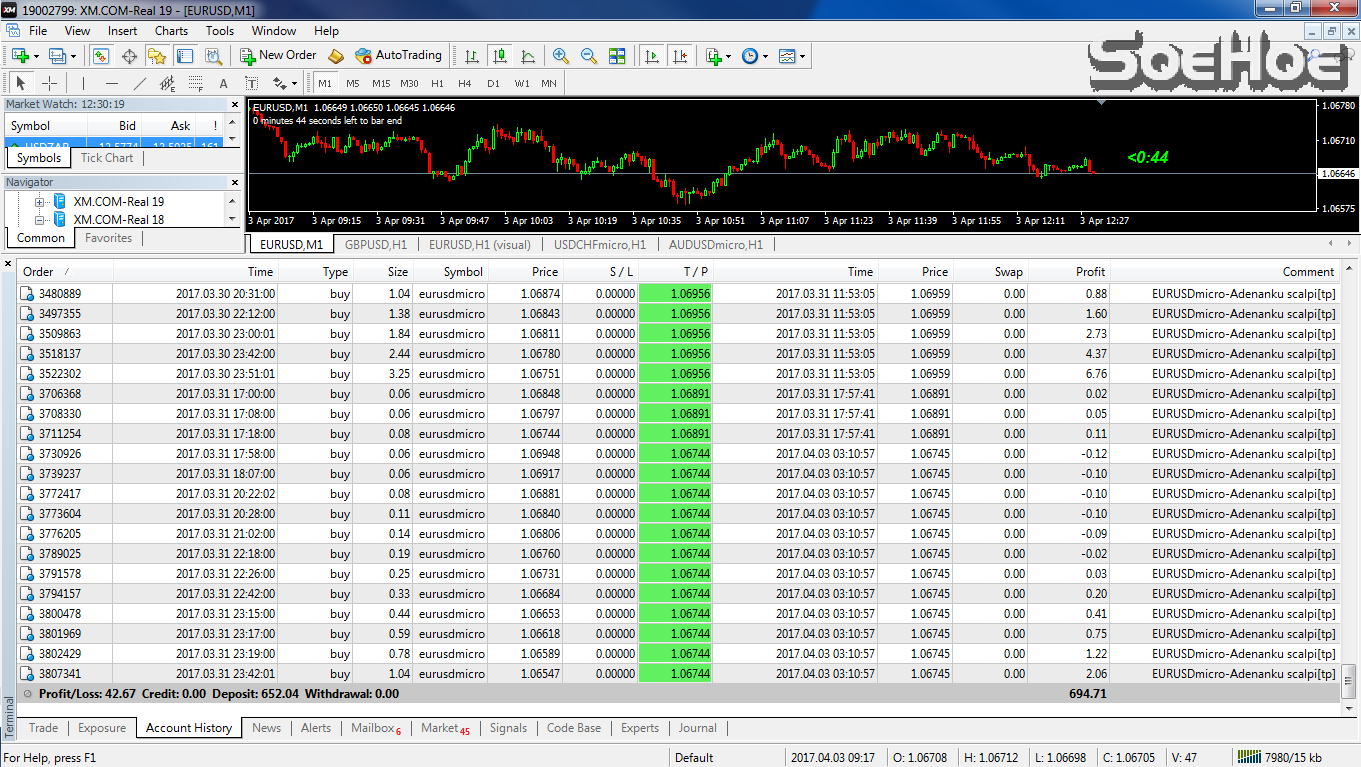Switch chart to candlestick mode
Screen dimensions: 1361x767
pos(500,56)
